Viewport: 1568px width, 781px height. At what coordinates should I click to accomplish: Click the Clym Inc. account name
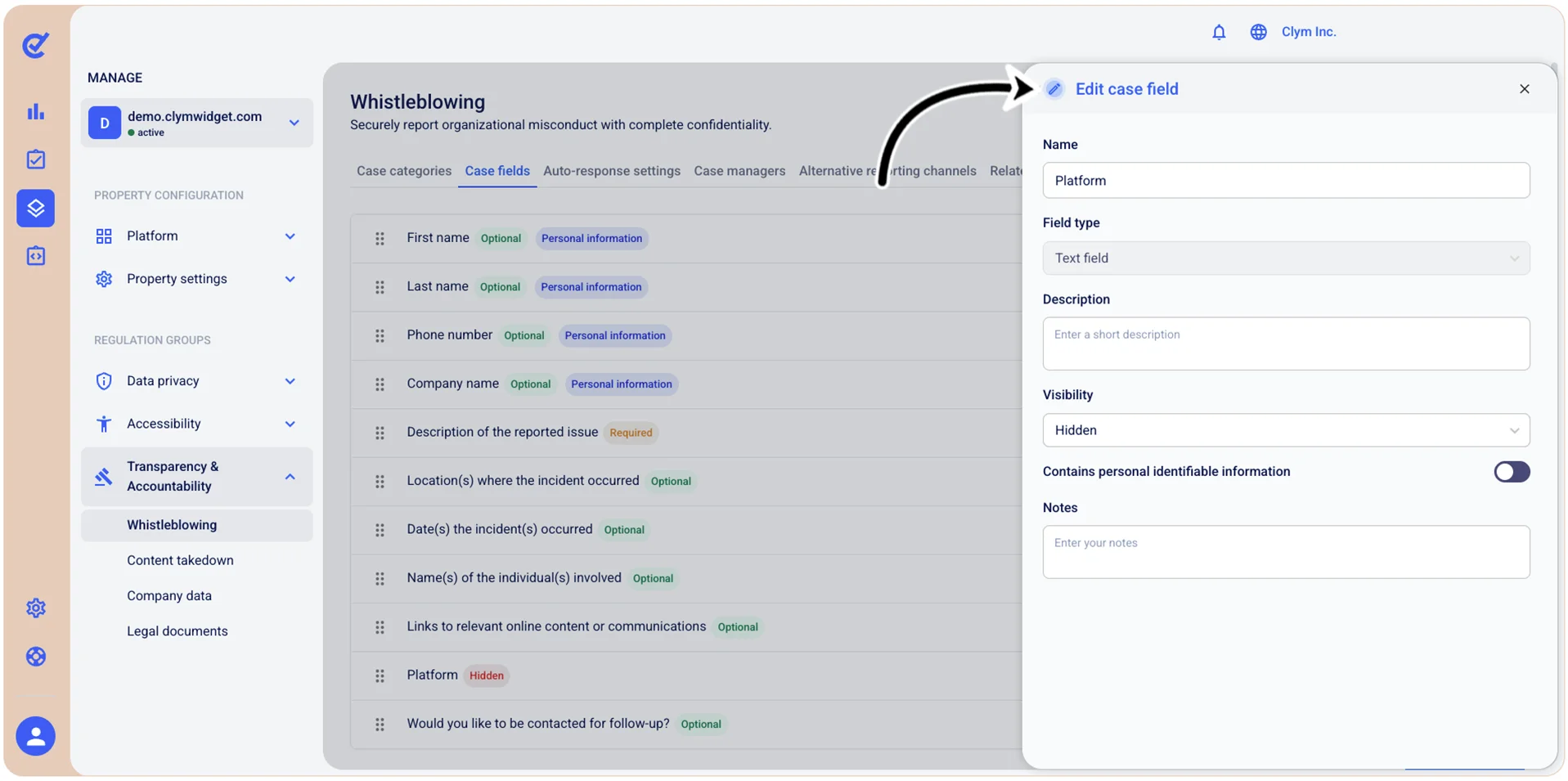(x=1309, y=32)
